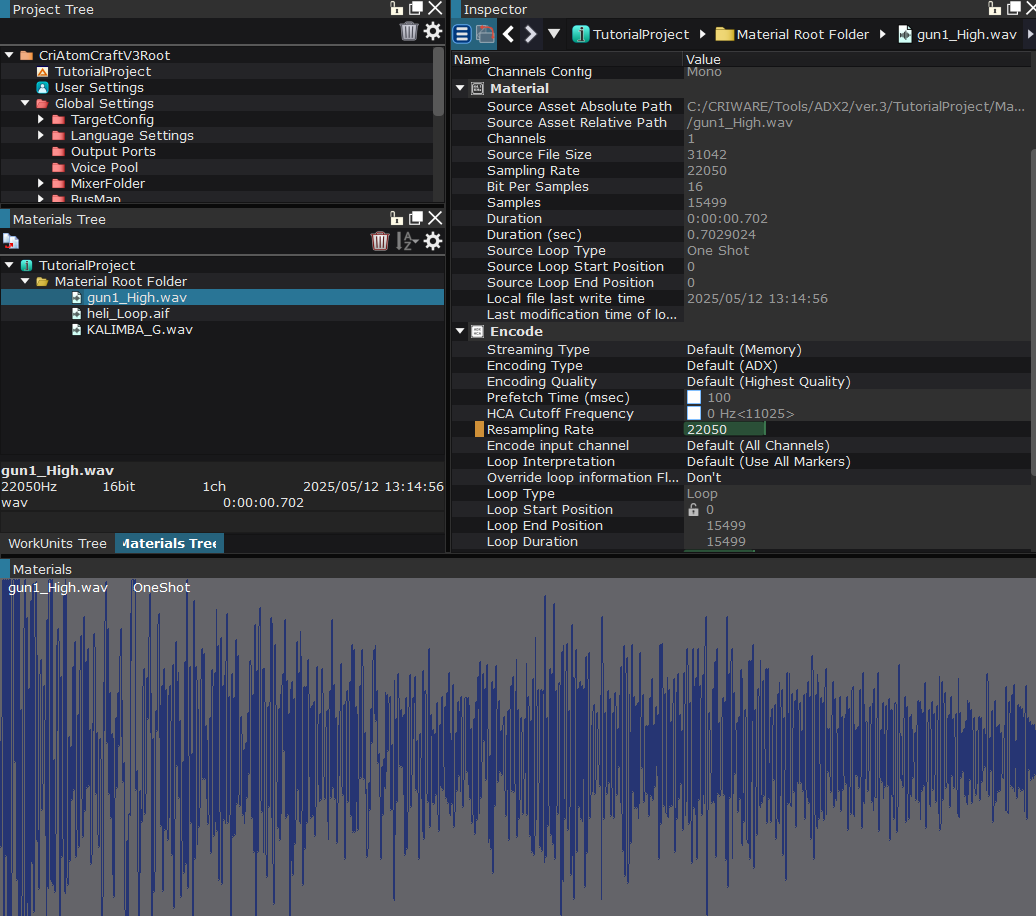
Task: Lock the Inspector panel with padlock icon
Action: tap(995, 9)
